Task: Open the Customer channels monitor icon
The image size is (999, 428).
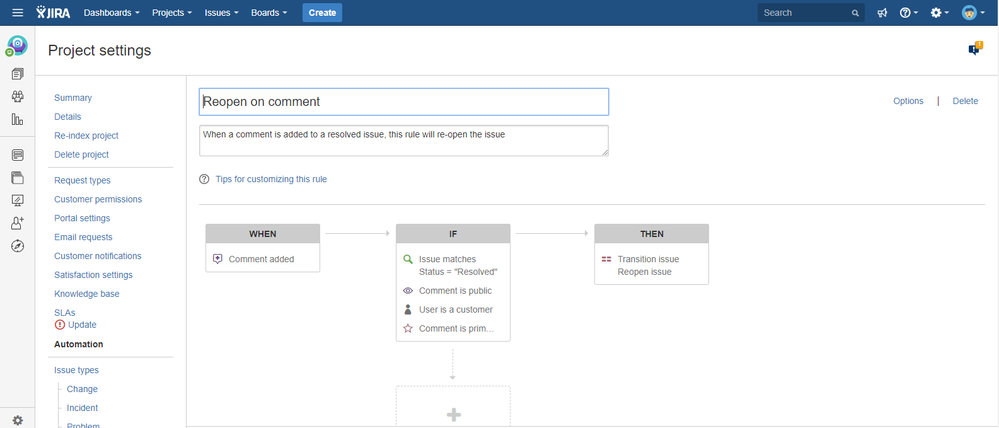Action: pyautogui.click(x=18, y=201)
